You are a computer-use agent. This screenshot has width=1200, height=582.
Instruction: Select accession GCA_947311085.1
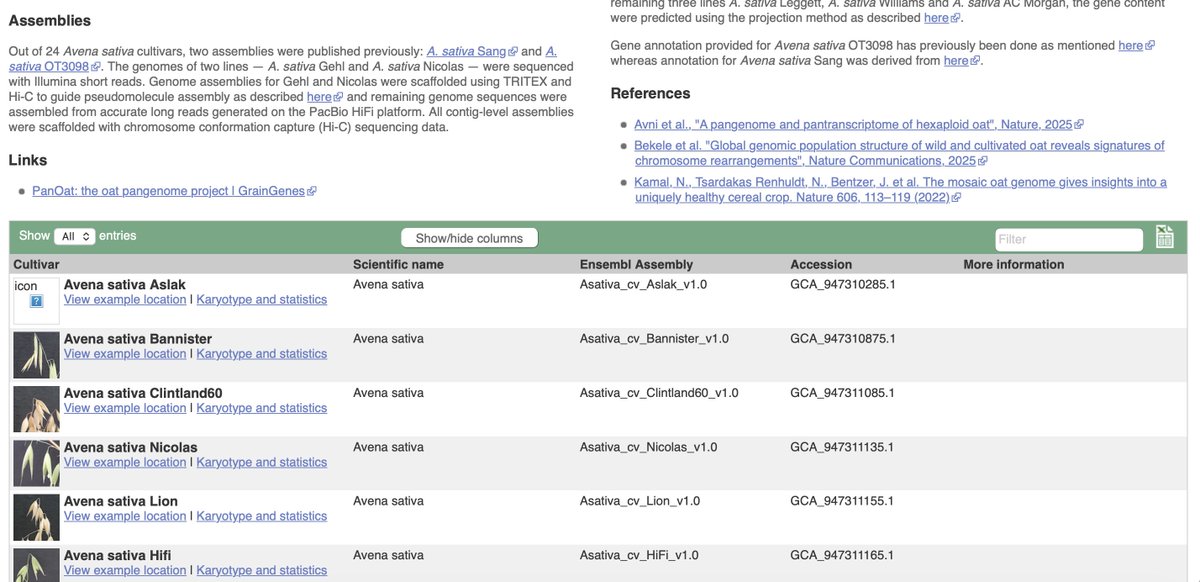842,392
